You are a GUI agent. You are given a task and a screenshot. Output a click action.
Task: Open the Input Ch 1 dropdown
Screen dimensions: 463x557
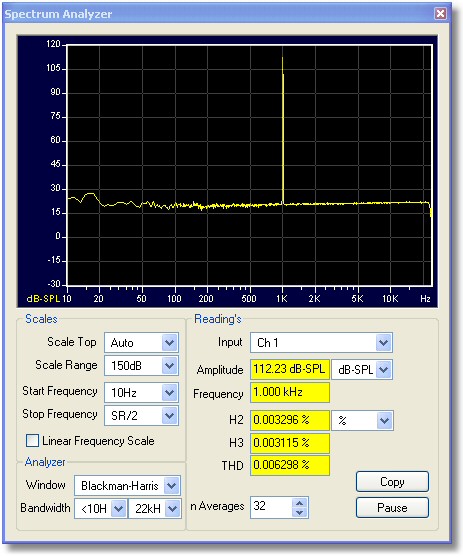(321, 343)
